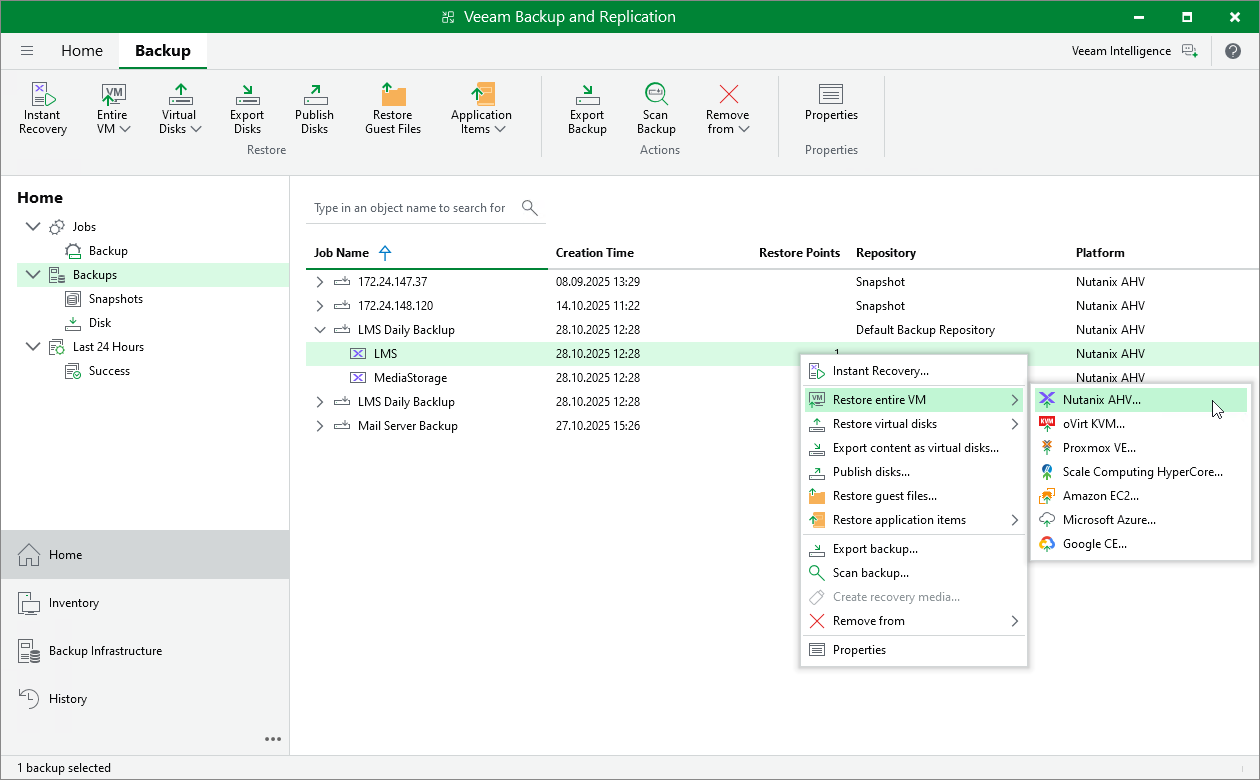The width and height of the screenshot is (1260, 780).
Task: Choose Nutanix AHV from the submenu
Action: (1101, 400)
